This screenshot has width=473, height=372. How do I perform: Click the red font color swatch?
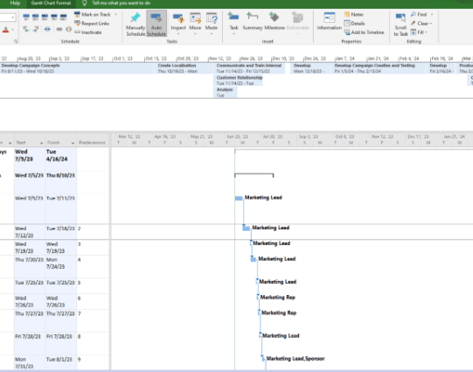tap(5, 30)
